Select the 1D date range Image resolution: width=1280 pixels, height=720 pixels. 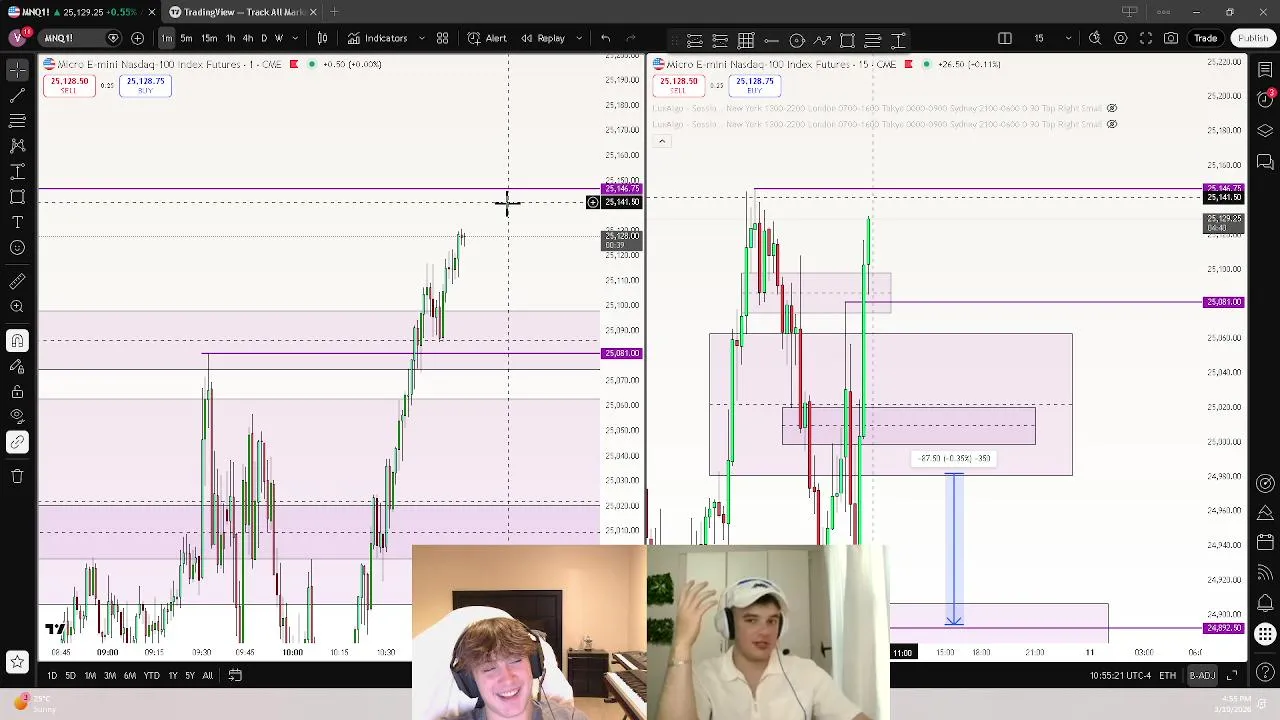pyautogui.click(x=52, y=675)
